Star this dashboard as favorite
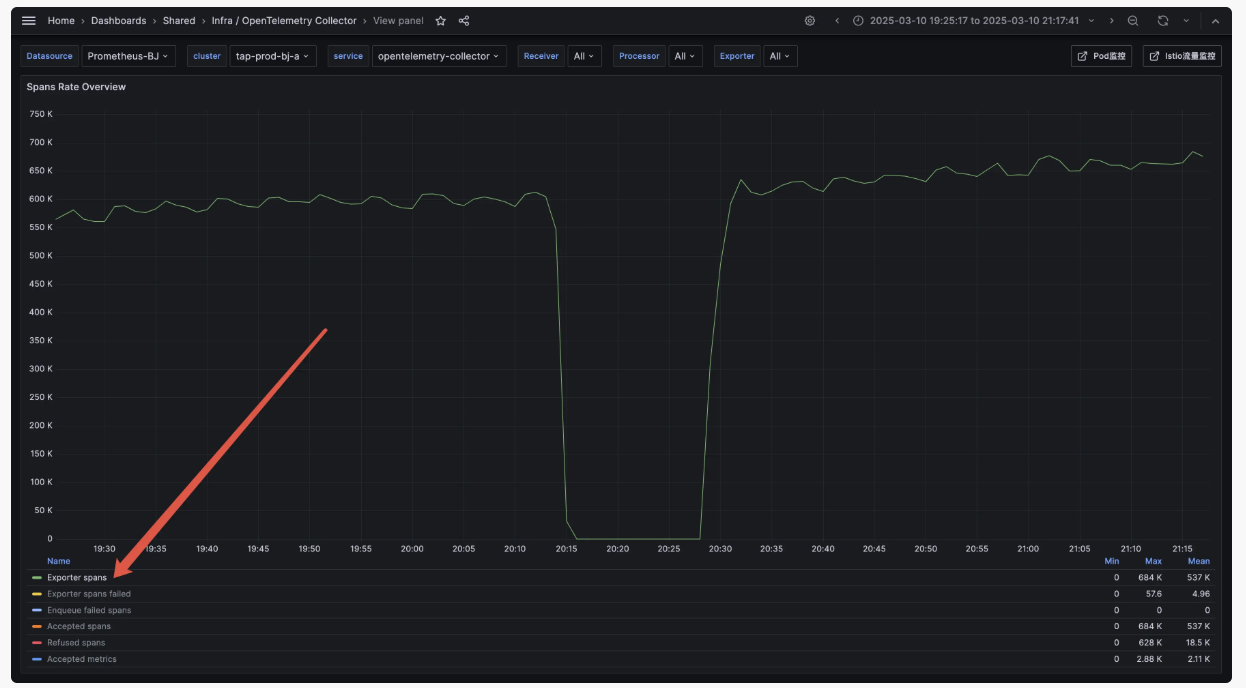Viewport: 1246px width, 688px height. (441, 21)
